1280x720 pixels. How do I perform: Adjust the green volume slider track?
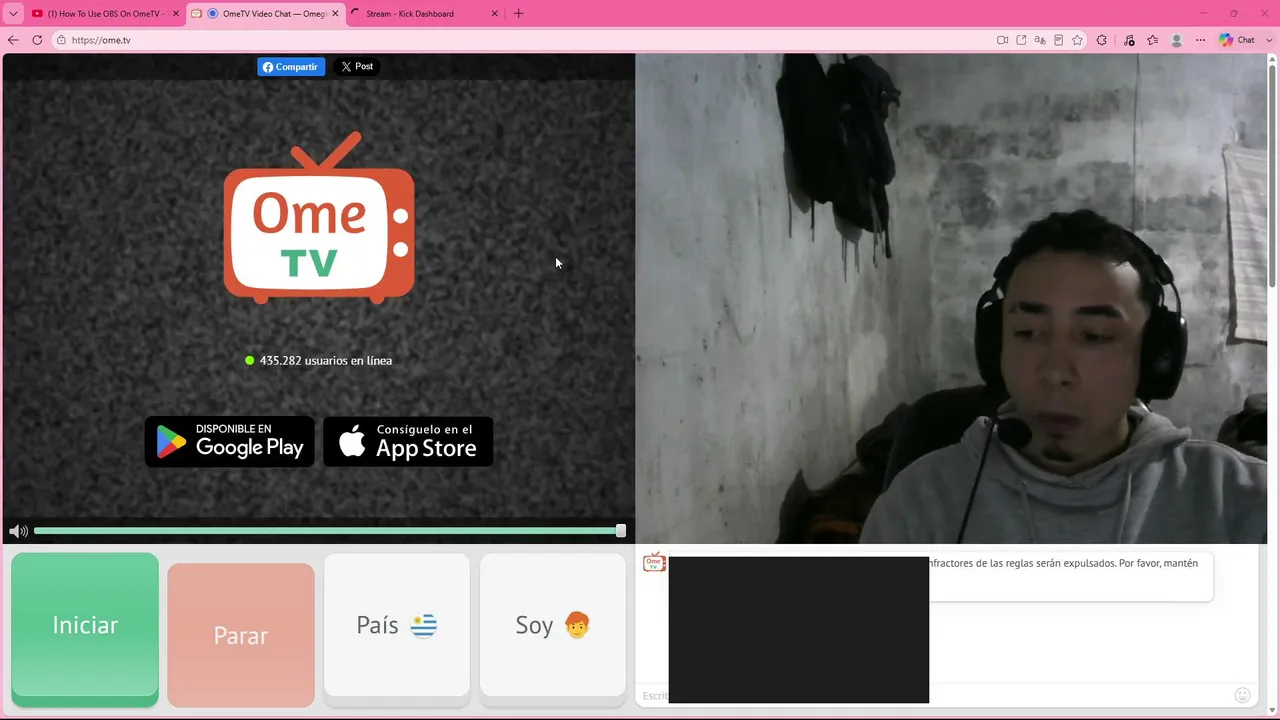[327, 531]
